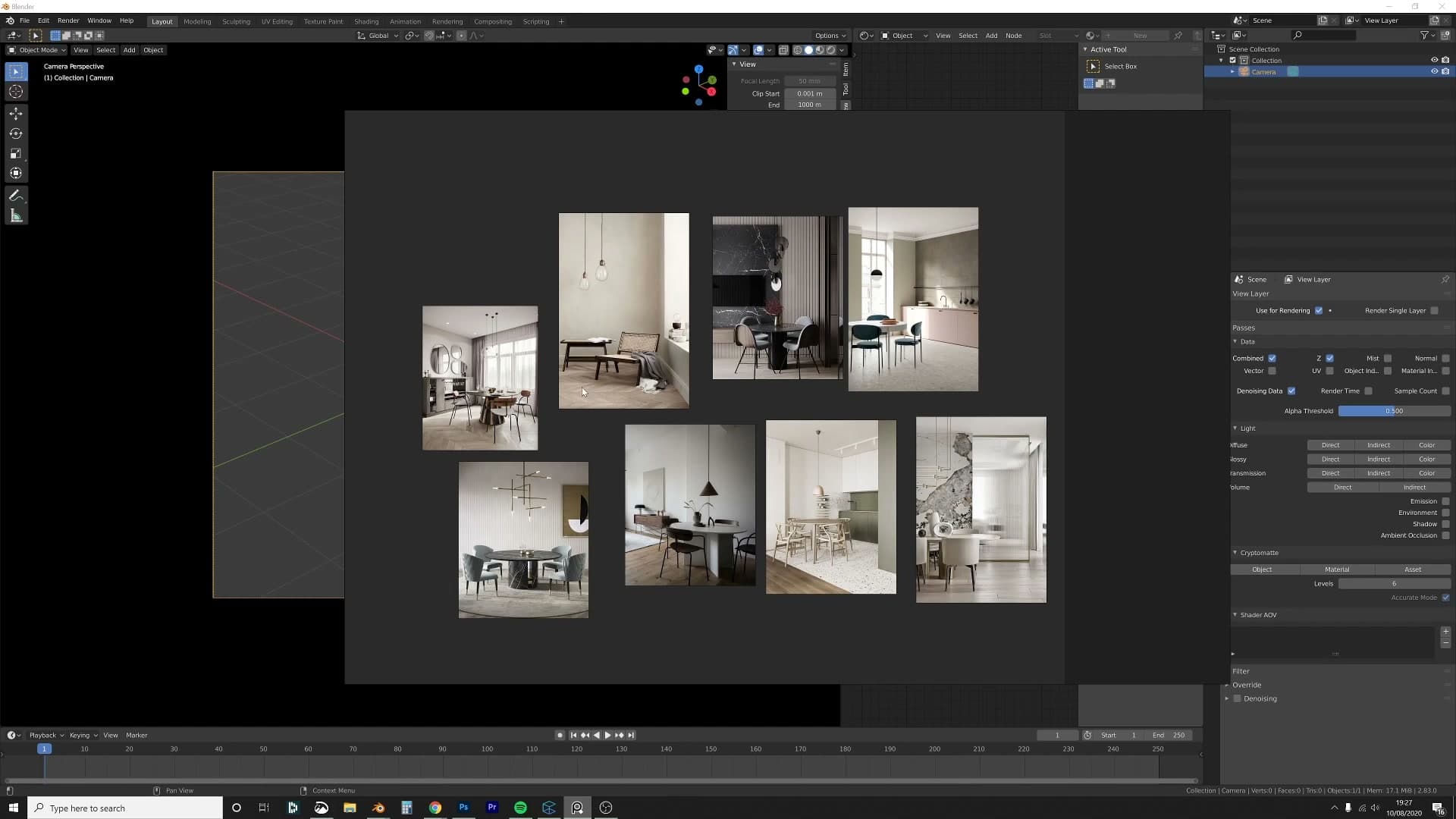Screen dimensions: 1456x819
Task: Switch viewport to solid shading
Action: [x=808, y=50]
